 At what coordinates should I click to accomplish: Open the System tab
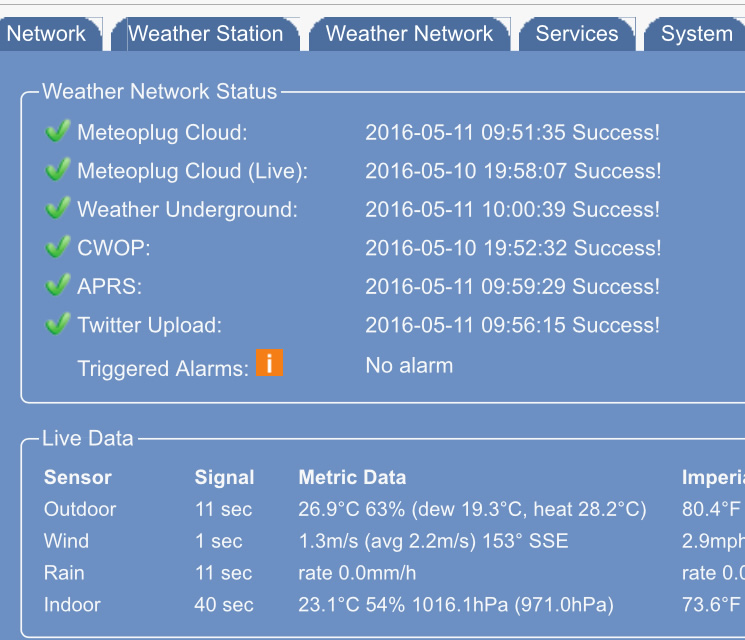tap(696, 34)
